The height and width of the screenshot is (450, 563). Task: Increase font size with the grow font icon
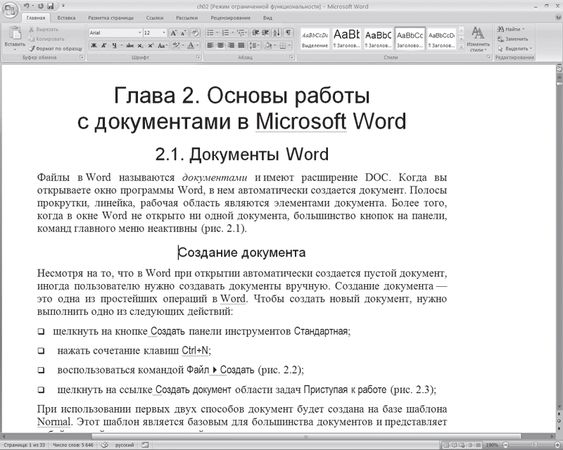pos(173,33)
